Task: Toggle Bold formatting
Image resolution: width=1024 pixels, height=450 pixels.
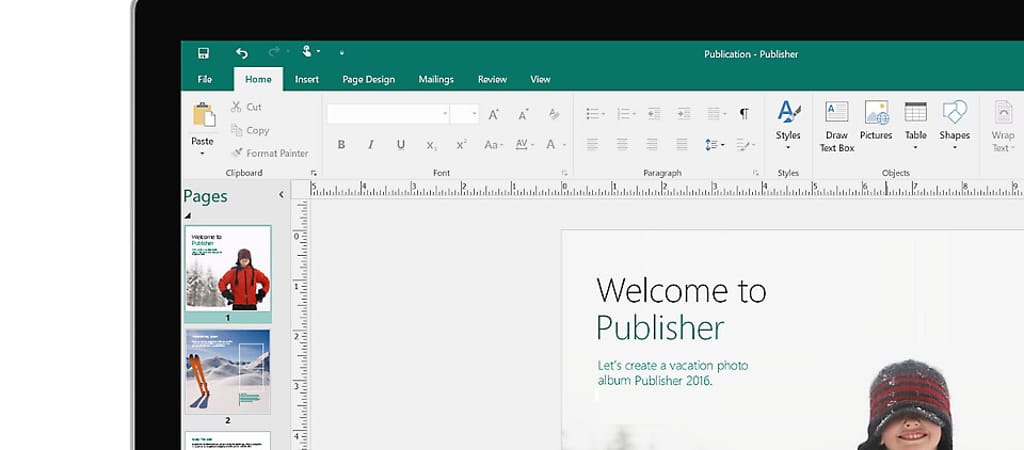Action: (341, 145)
